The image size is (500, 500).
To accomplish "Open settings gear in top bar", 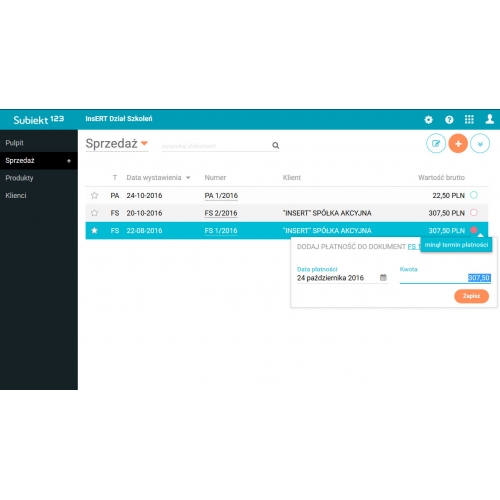I will click(x=429, y=120).
